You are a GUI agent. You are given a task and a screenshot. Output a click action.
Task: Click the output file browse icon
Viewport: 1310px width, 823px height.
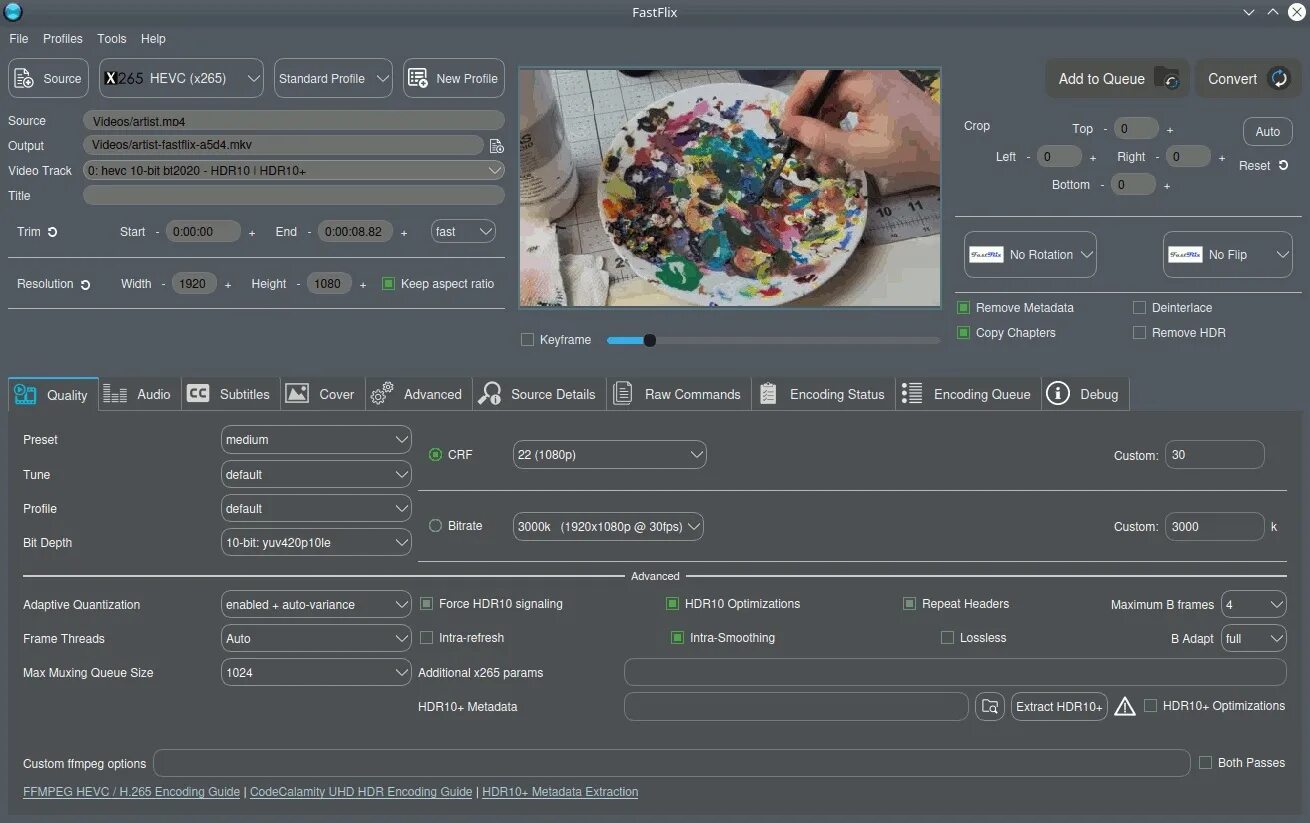(x=496, y=146)
